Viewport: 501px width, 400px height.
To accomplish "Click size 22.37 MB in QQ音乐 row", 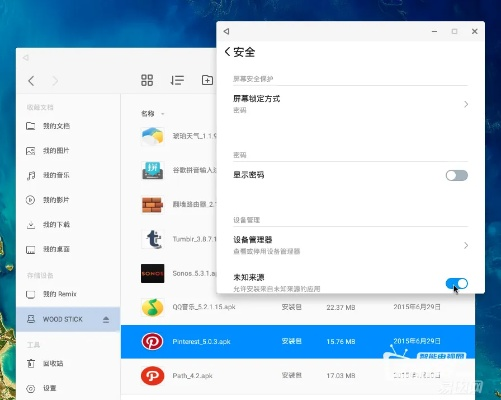I will (341, 307).
